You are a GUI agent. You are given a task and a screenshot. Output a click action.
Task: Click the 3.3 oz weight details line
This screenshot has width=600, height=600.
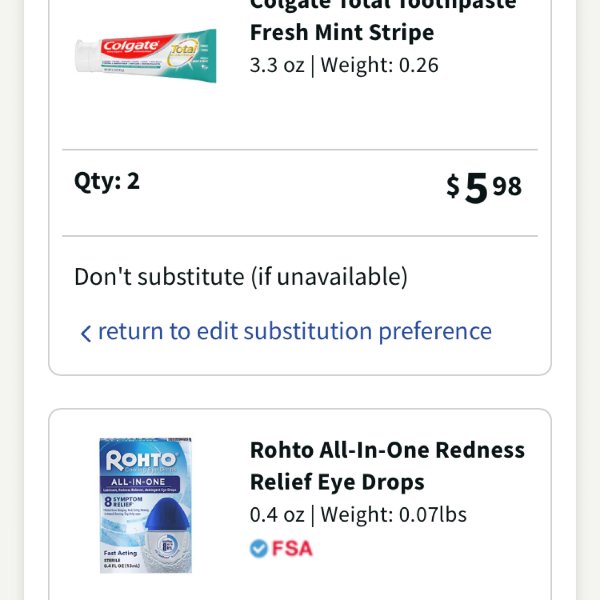[x=344, y=65]
